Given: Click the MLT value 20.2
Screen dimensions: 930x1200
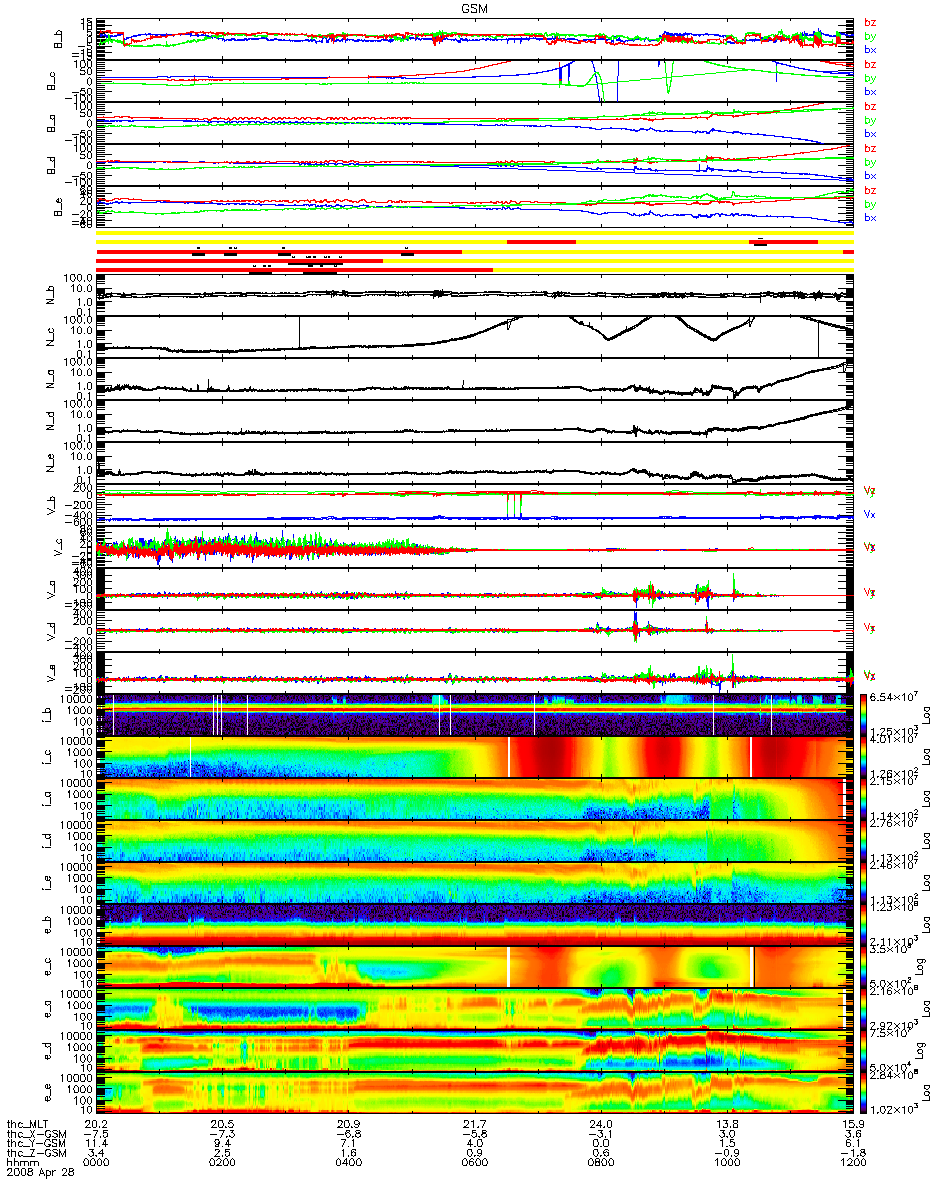Looking at the screenshot, I should (96, 1125).
